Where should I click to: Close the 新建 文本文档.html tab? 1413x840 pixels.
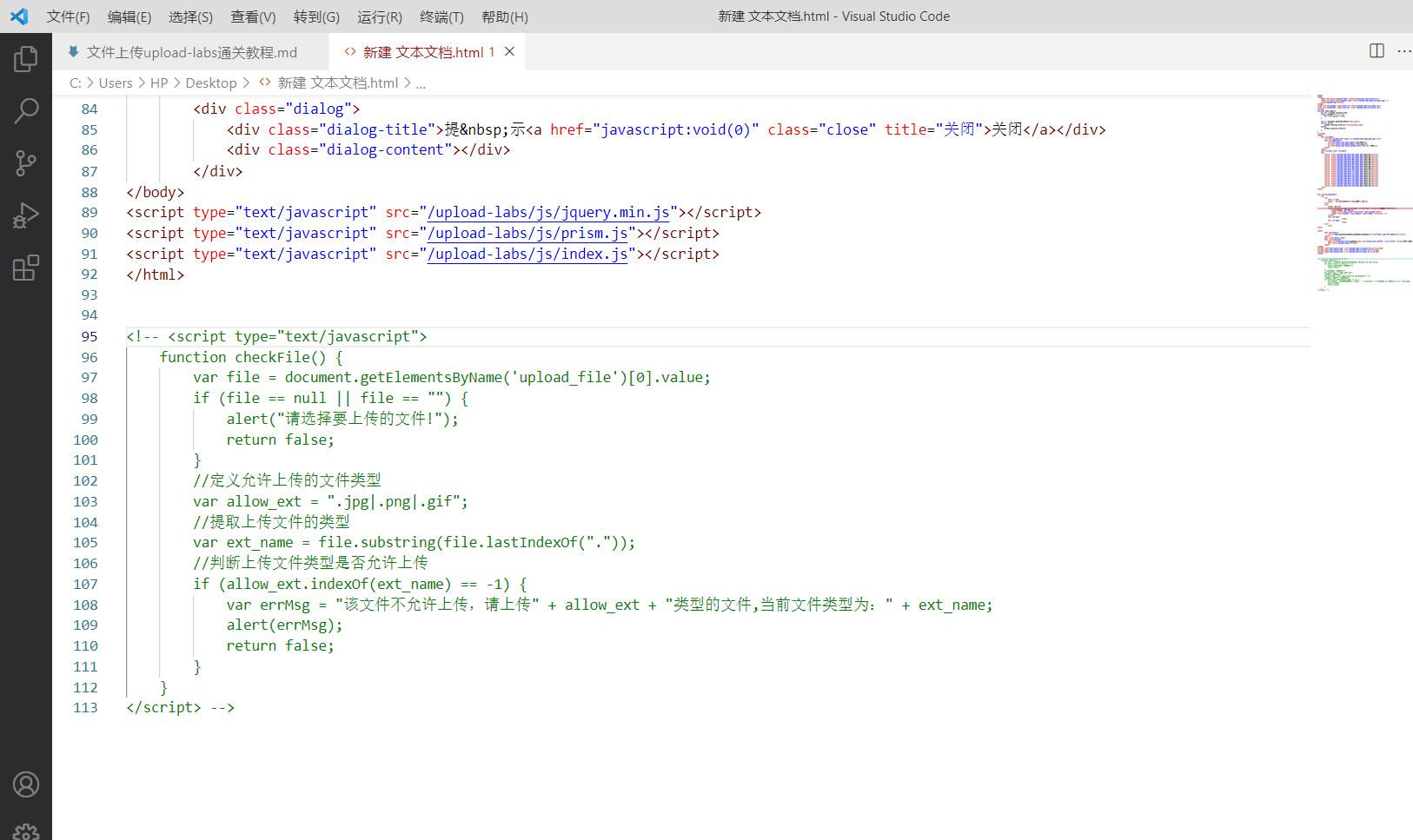pos(510,52)
